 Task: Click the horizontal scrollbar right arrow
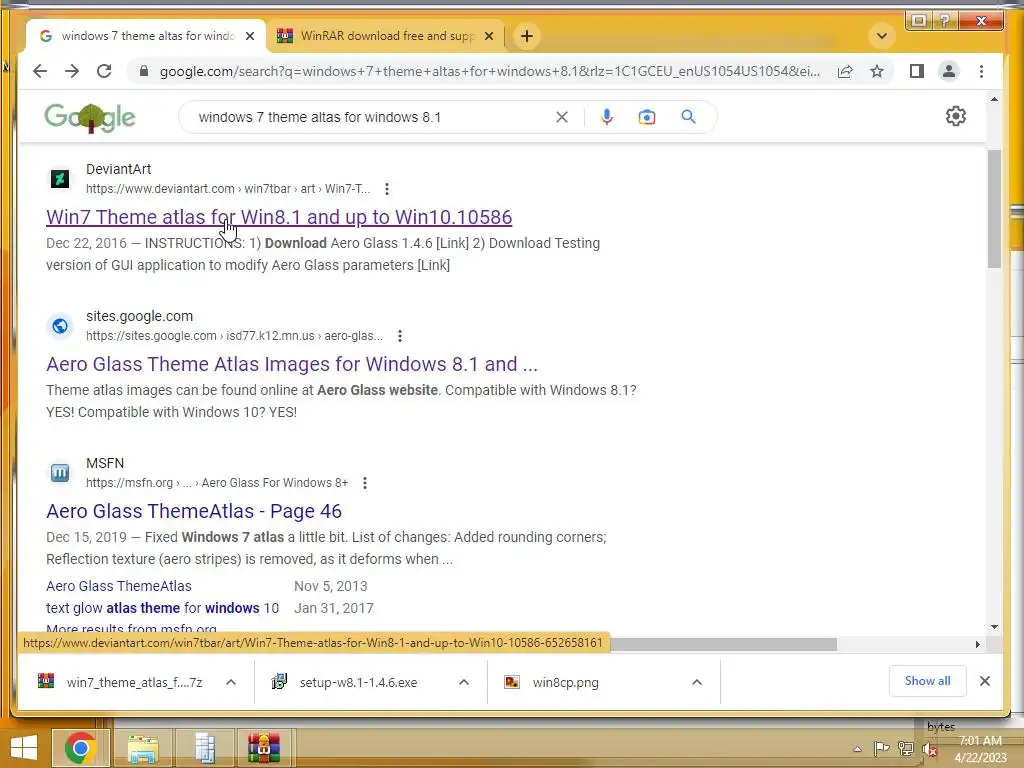coord(977,645)
